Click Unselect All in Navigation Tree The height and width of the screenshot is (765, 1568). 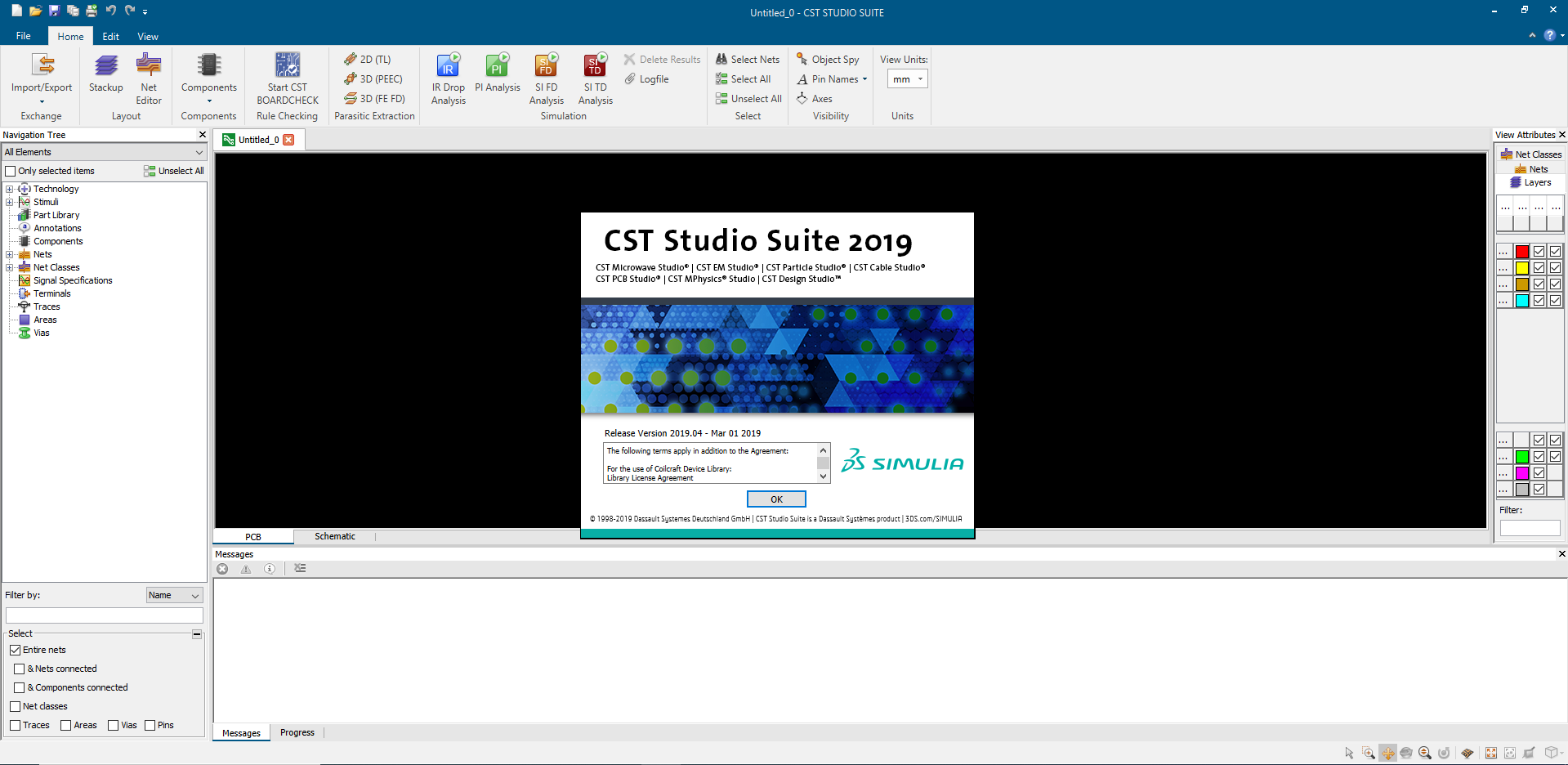pos(174,171)
